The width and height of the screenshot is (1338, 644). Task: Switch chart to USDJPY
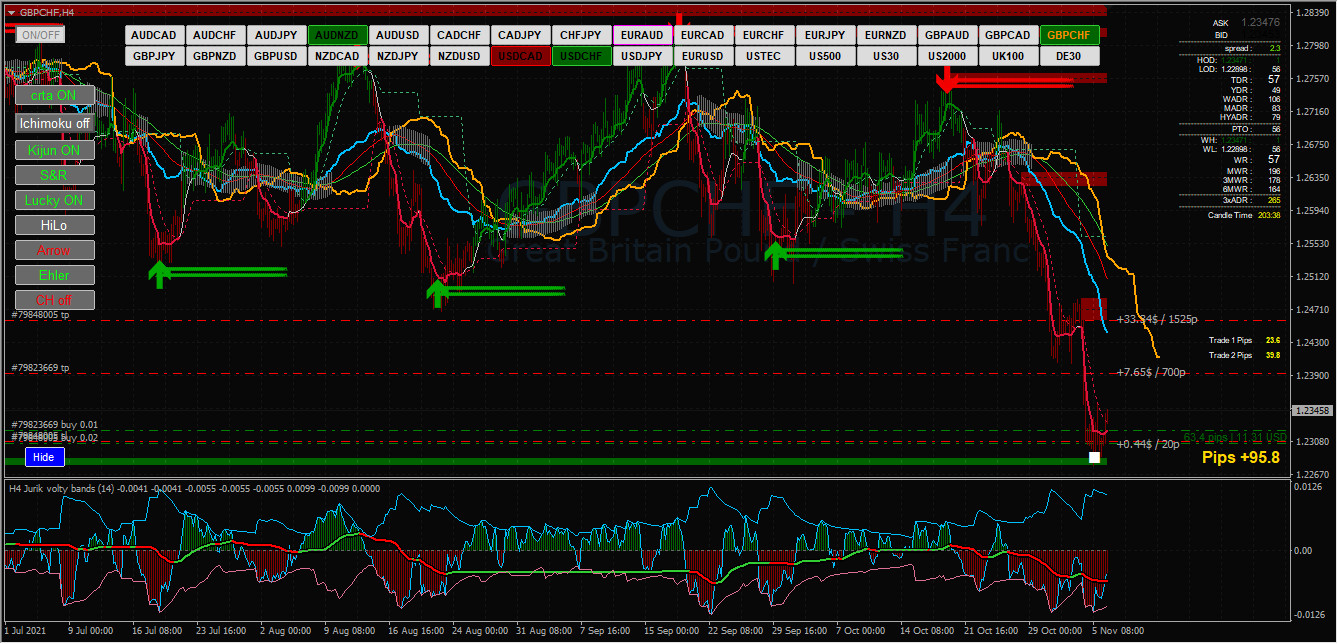(x=642, y=56)
